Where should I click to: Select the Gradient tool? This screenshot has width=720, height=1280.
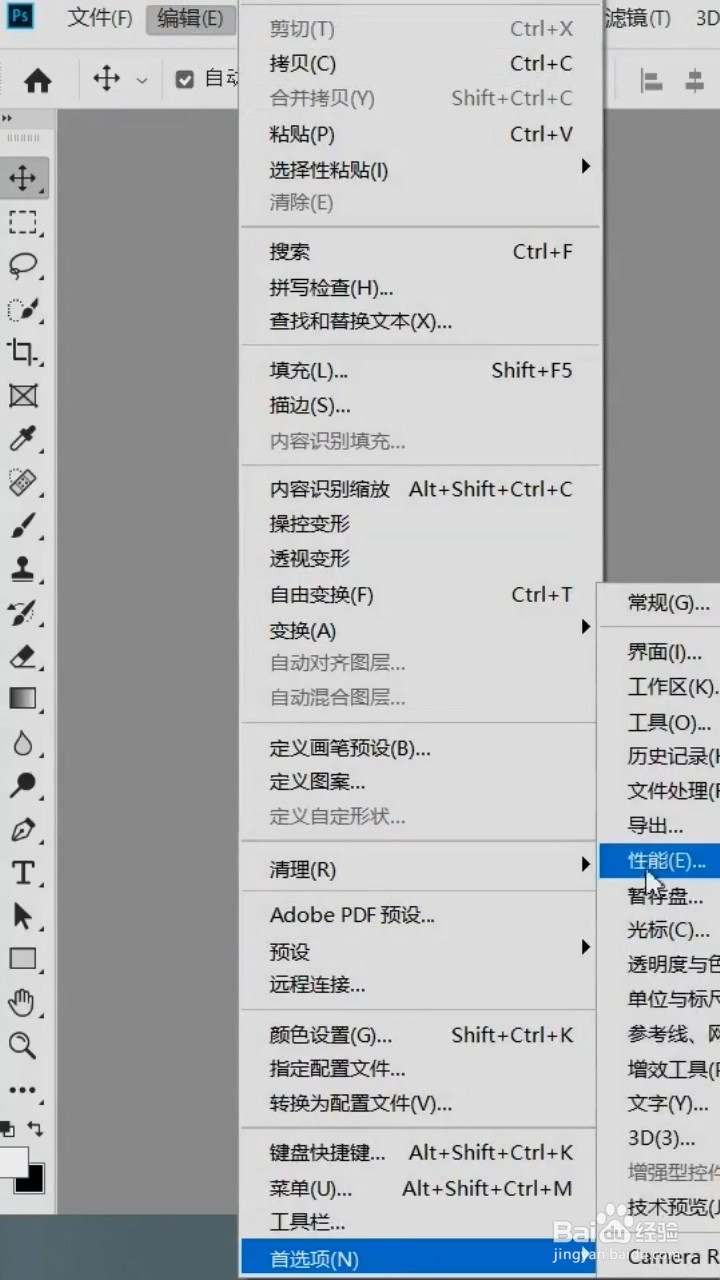coord(23,698)
